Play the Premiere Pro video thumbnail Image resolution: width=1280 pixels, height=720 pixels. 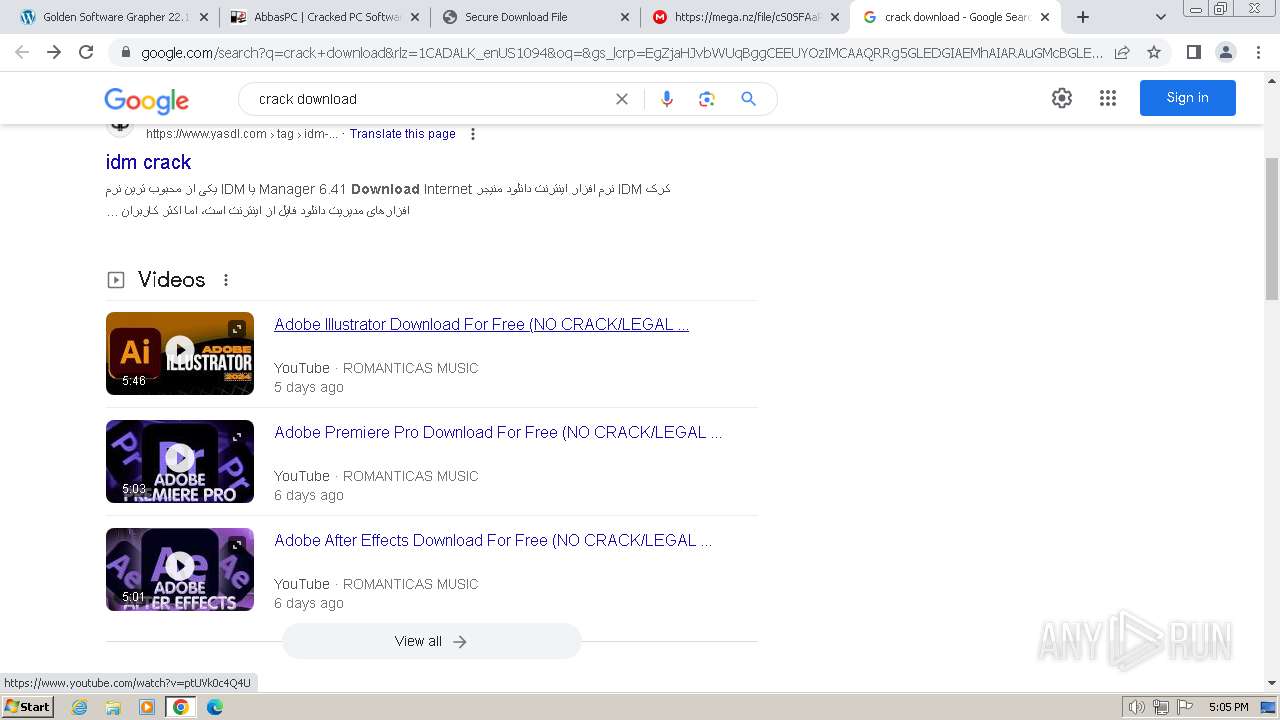180,461
